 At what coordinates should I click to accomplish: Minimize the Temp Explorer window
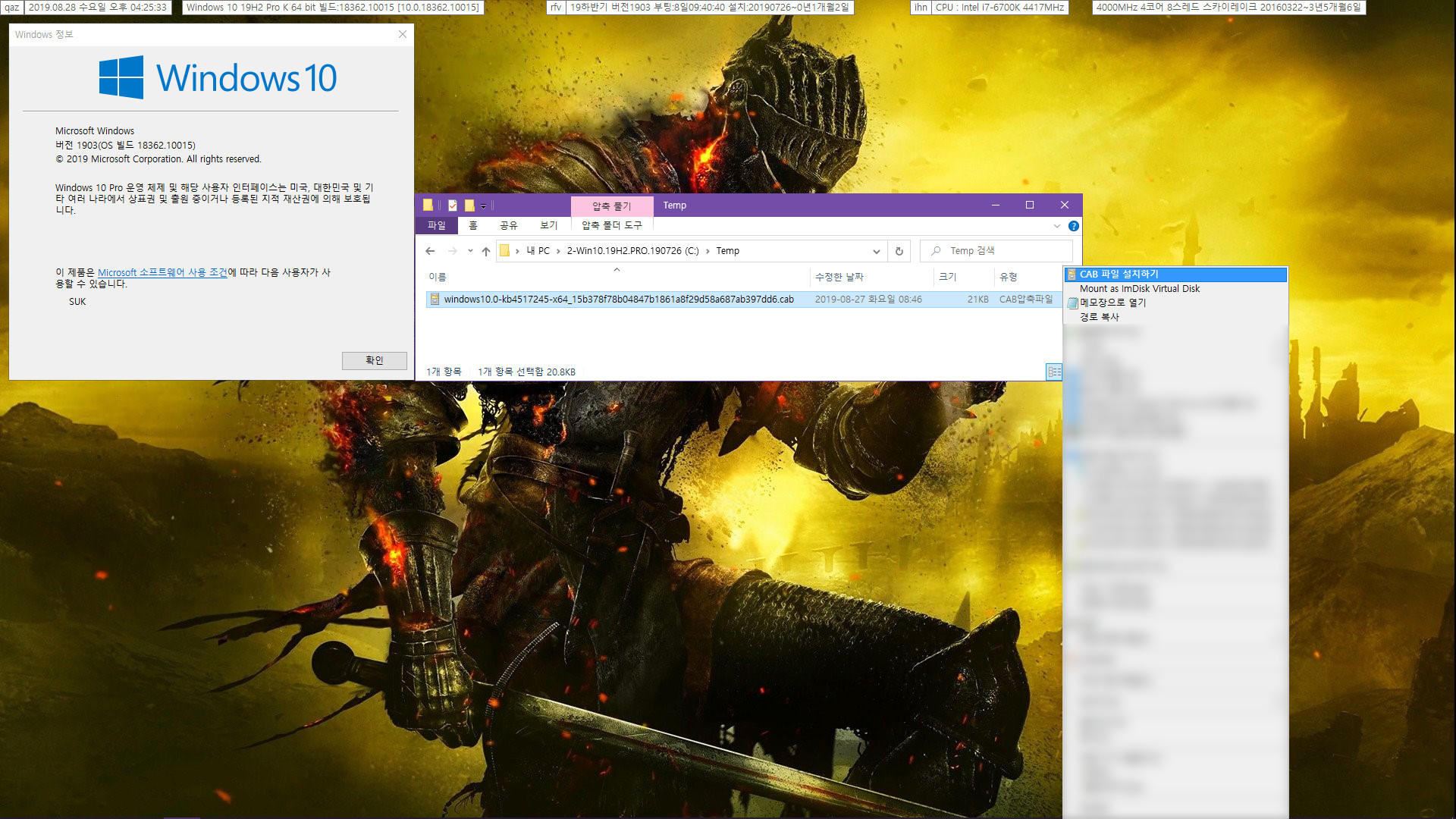(996, 205)
